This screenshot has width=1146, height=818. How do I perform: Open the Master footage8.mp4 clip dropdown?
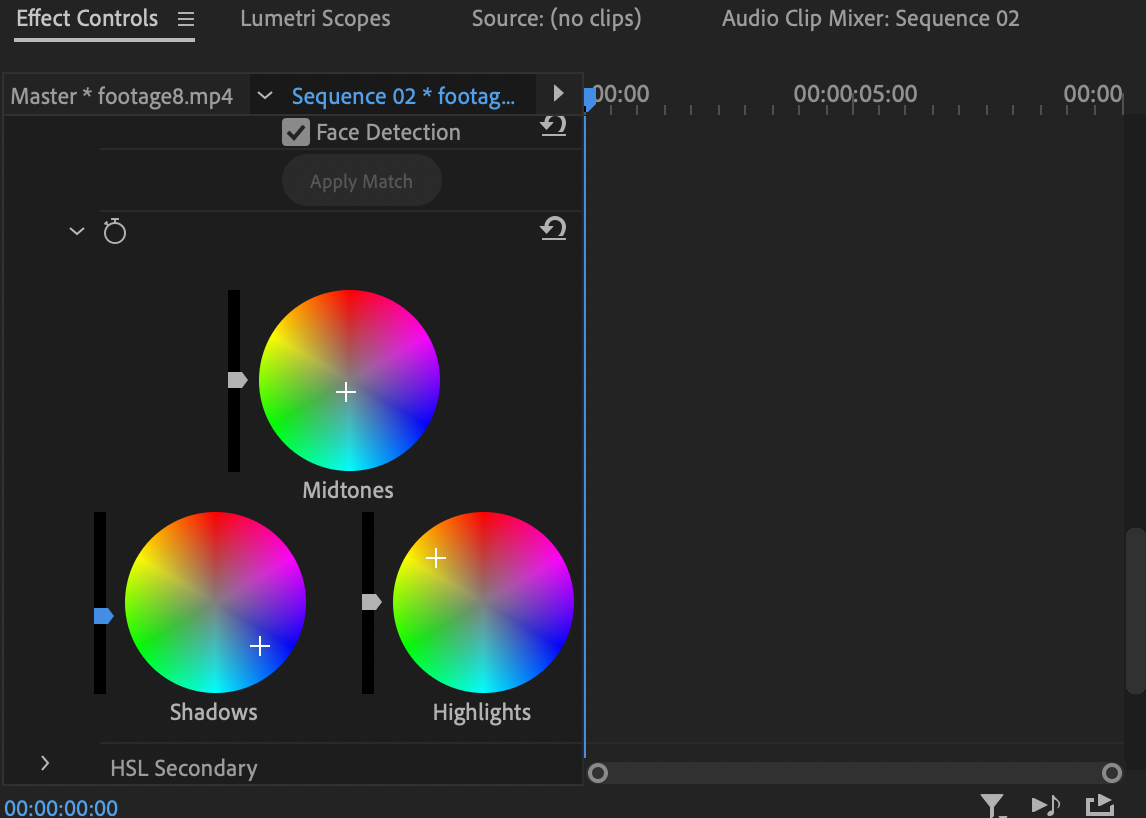[x=265, y=96]
